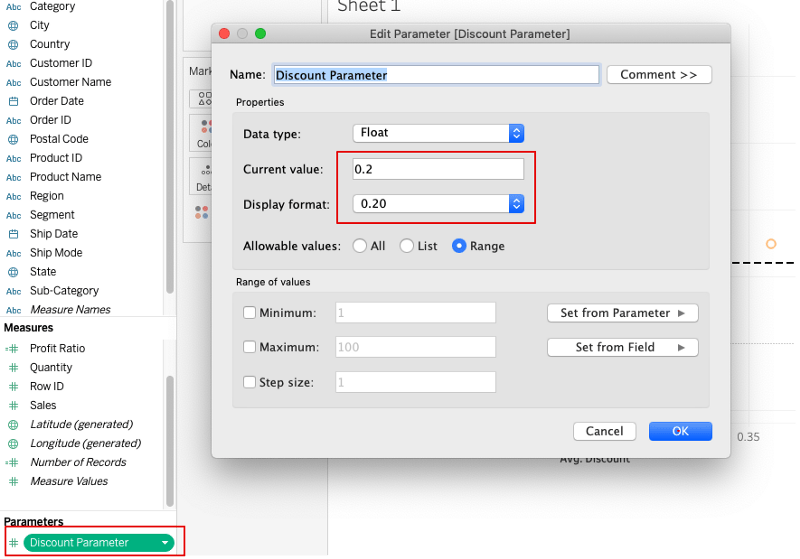
Task: Open the Set from Field menu
Action: (622, 347)
